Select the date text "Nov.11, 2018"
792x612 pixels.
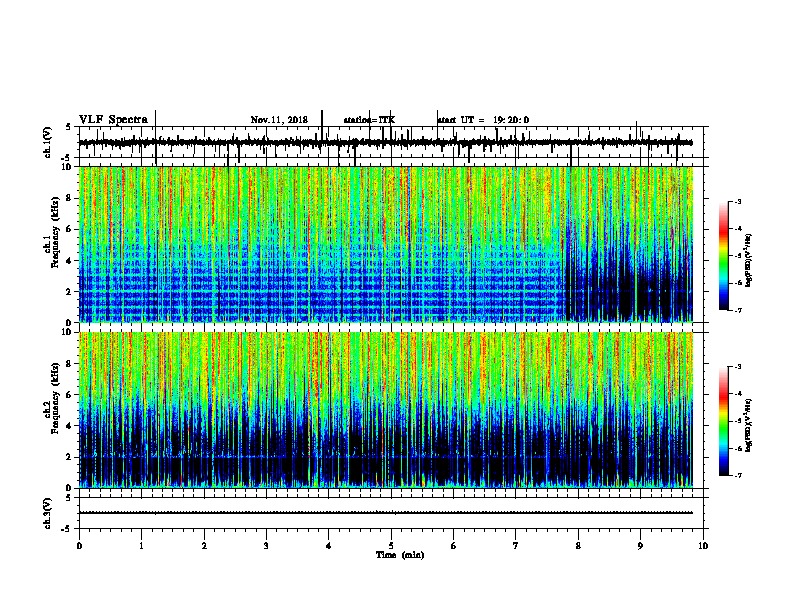pos(279,120)
